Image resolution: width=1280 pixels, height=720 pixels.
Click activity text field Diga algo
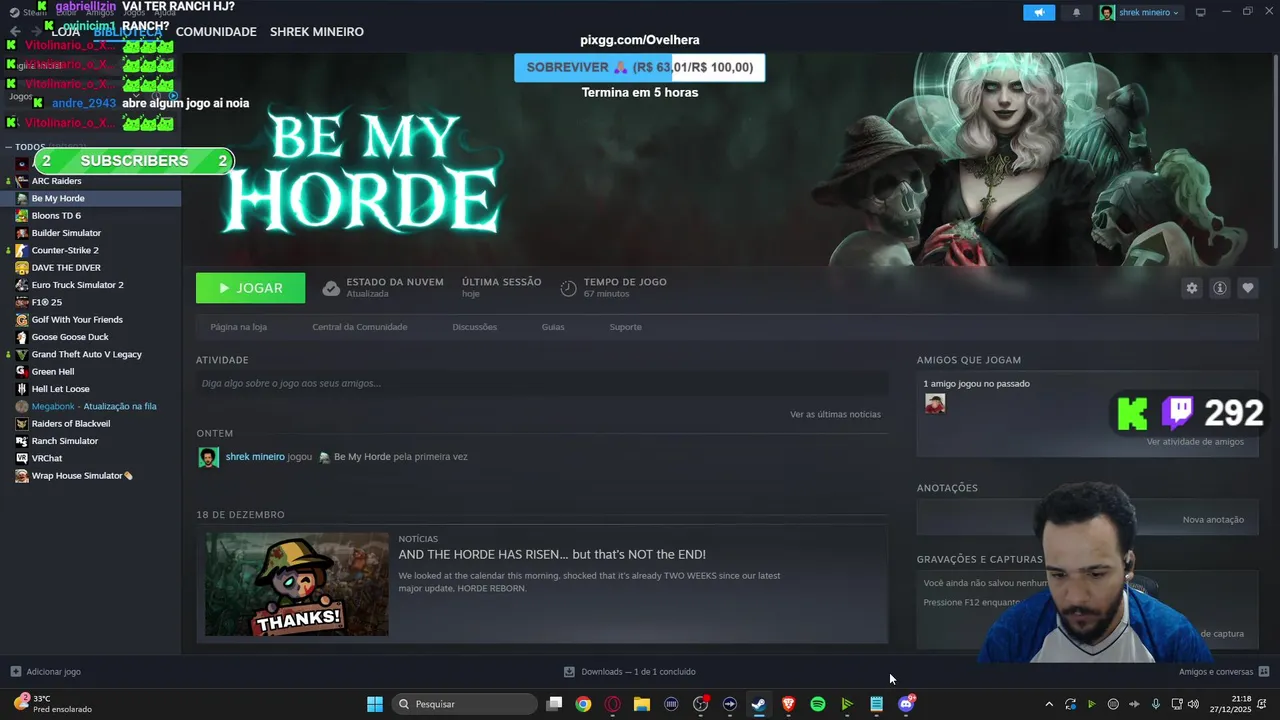point(542,383)
